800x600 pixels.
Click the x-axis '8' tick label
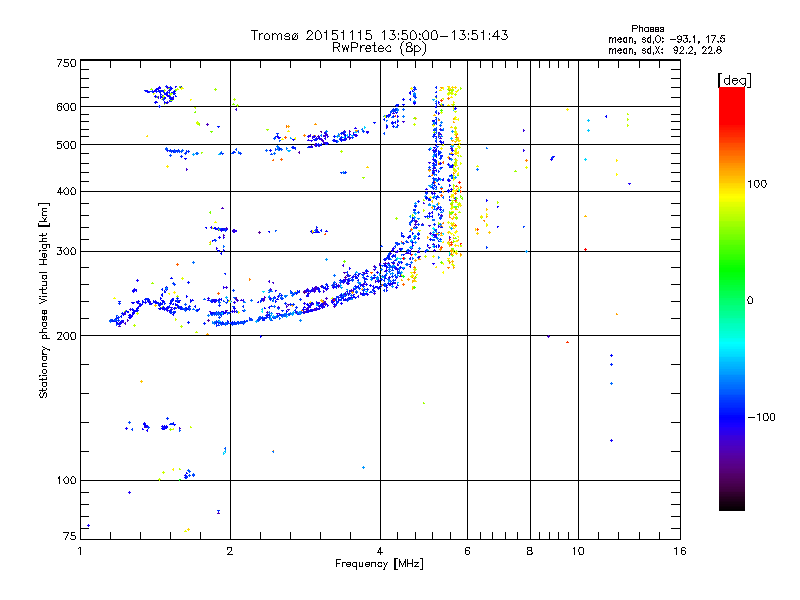point(530,551)
